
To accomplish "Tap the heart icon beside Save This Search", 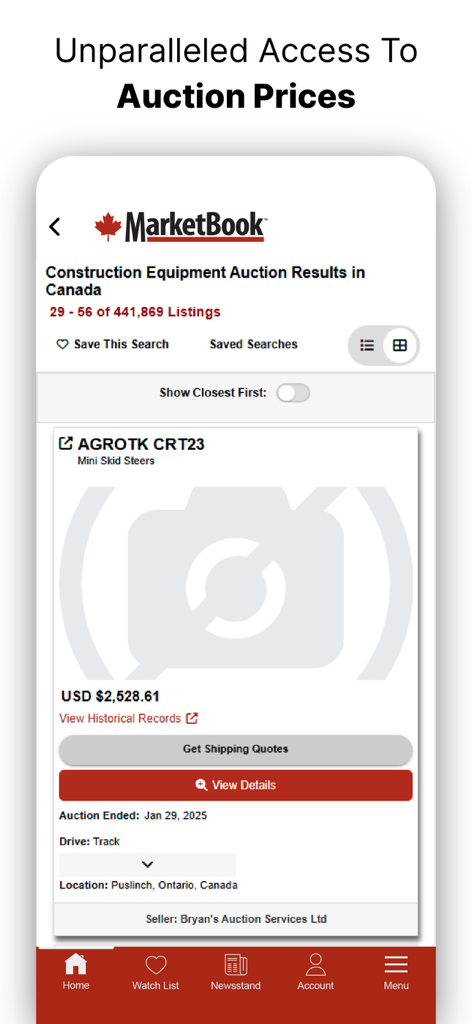I will tap(62, 344).
